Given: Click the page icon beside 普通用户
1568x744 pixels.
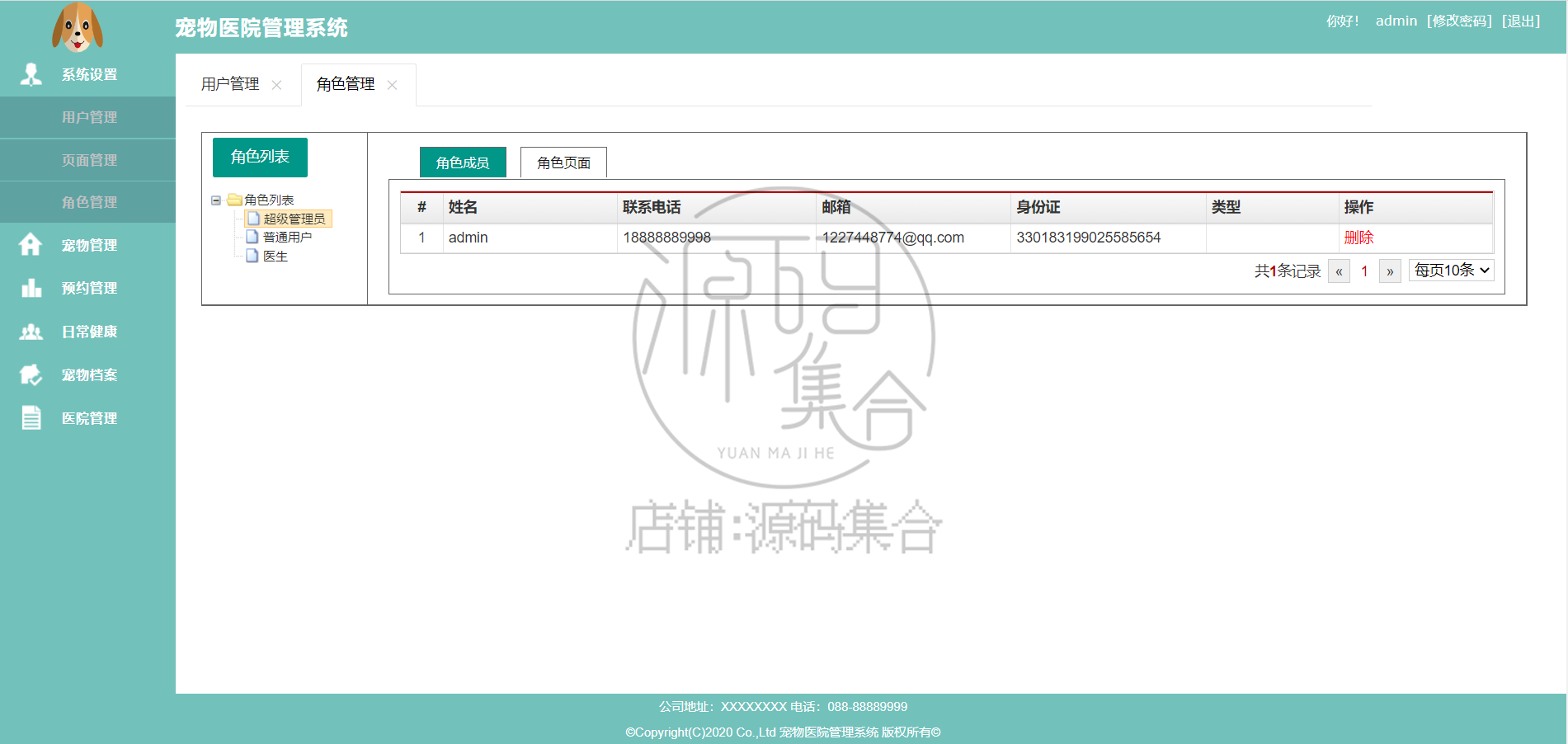Looking at the screenshot, I should pos(252,237).
